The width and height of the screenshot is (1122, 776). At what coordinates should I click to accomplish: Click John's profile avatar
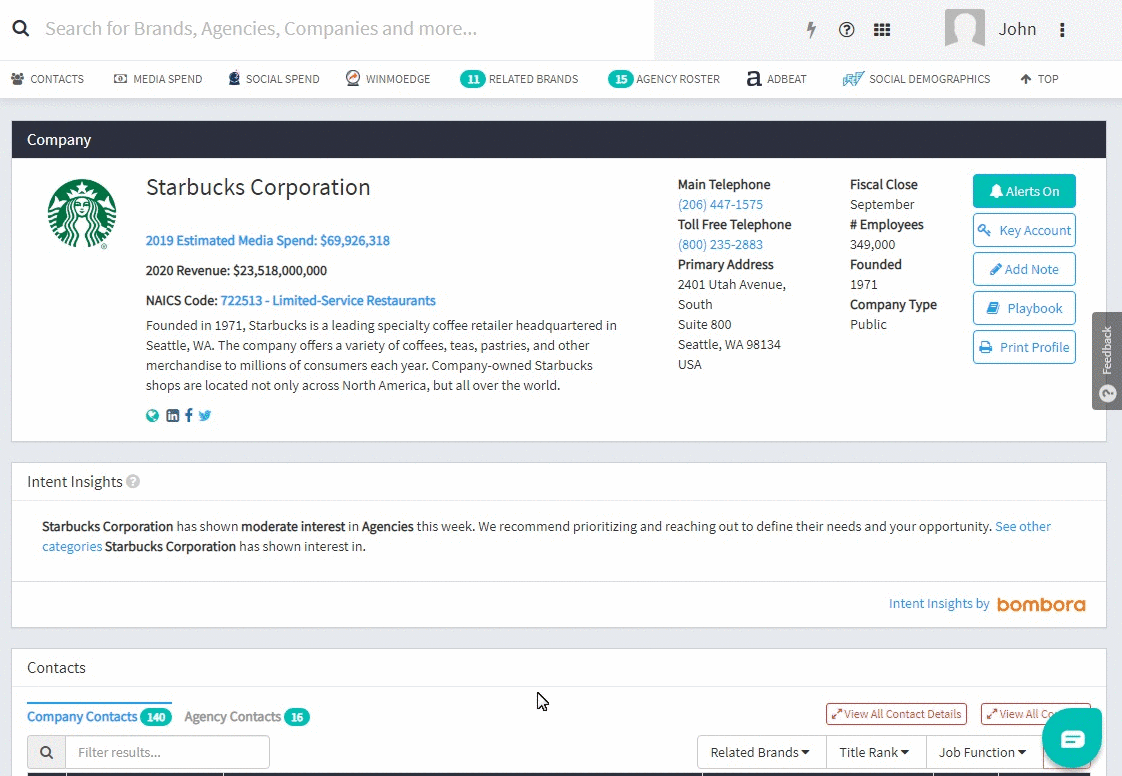(965, 29)
